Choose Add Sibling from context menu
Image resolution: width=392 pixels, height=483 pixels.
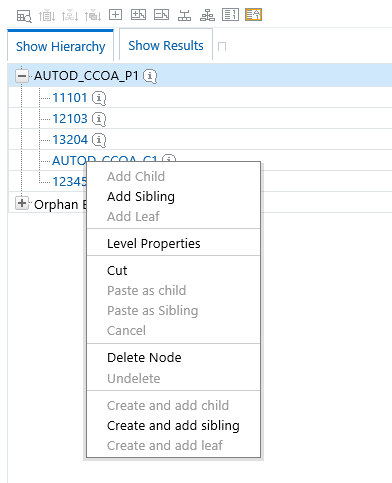coord(141,197)
